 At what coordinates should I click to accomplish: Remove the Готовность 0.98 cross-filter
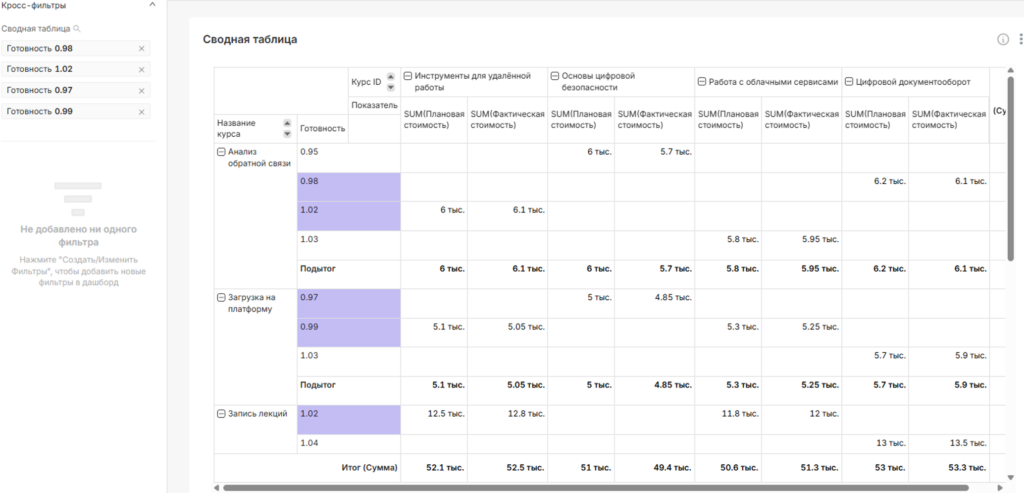[x=142, y=48]
